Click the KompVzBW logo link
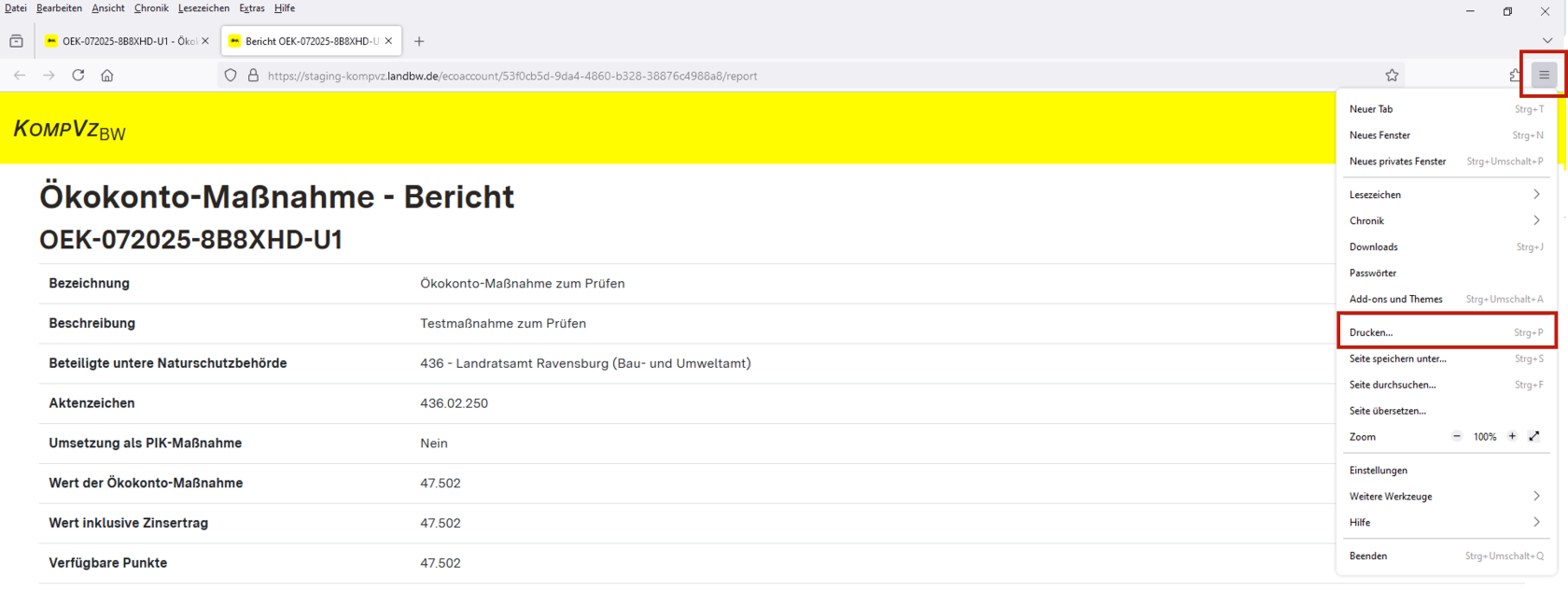The height and width of the screenshot is (591, 1568). 69,129
